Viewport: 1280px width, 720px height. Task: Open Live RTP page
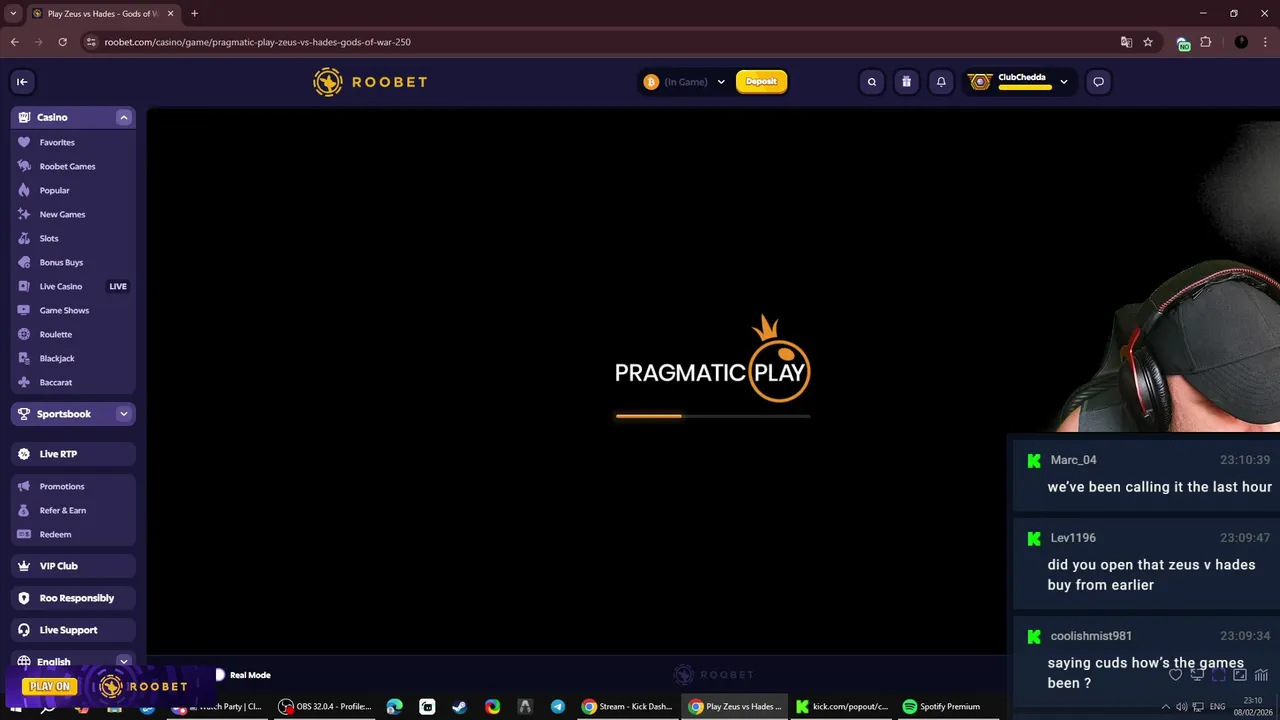73,454
